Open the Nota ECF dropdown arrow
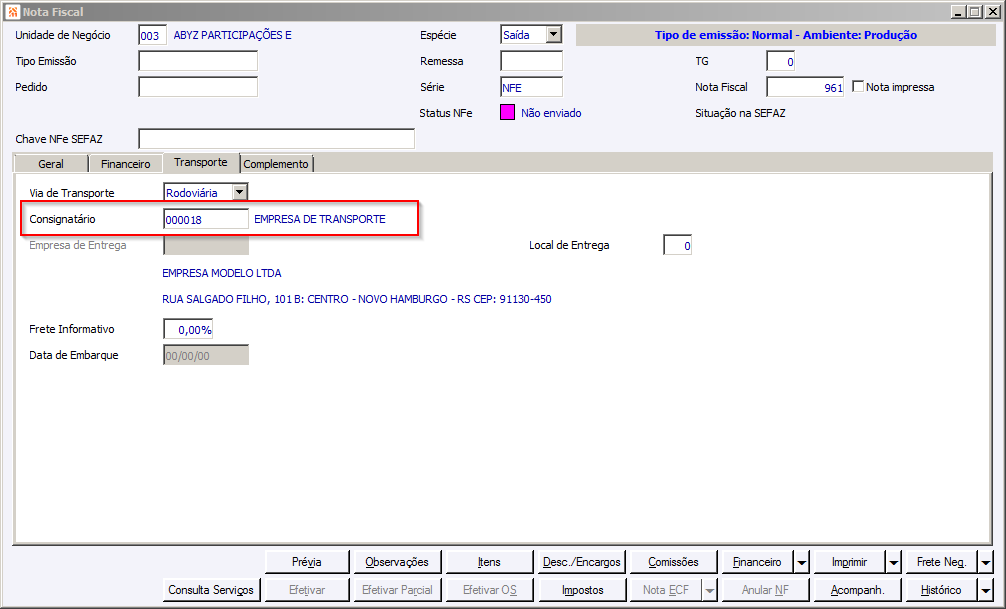The height and width of the screenshot is (609, 1006). coord(710,590)
